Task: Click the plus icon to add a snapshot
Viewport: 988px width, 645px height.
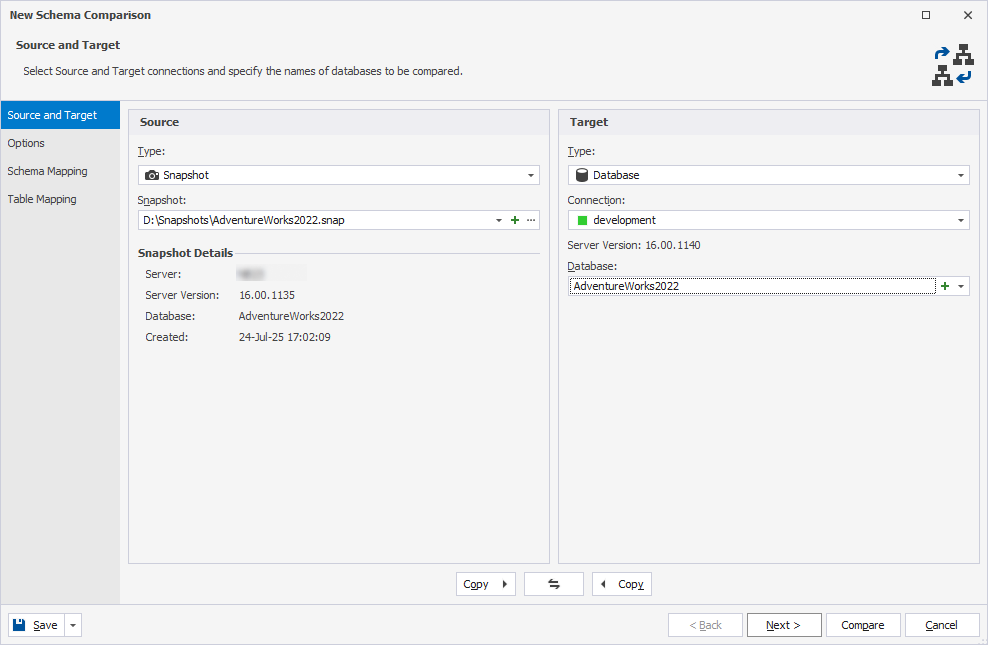Action: click(x=515, y=220)
